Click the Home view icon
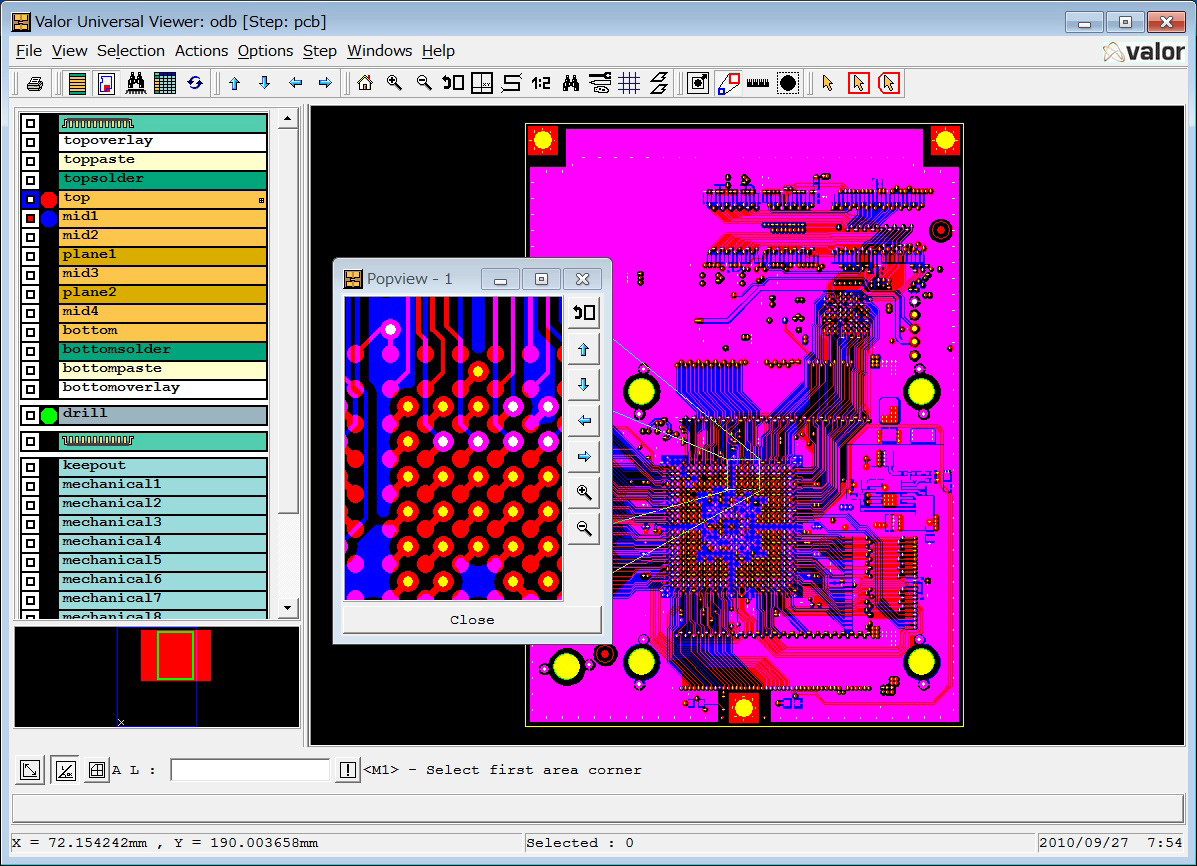Image resolution: width=1197 pixels, height=866 pixels. pos(365,83)
